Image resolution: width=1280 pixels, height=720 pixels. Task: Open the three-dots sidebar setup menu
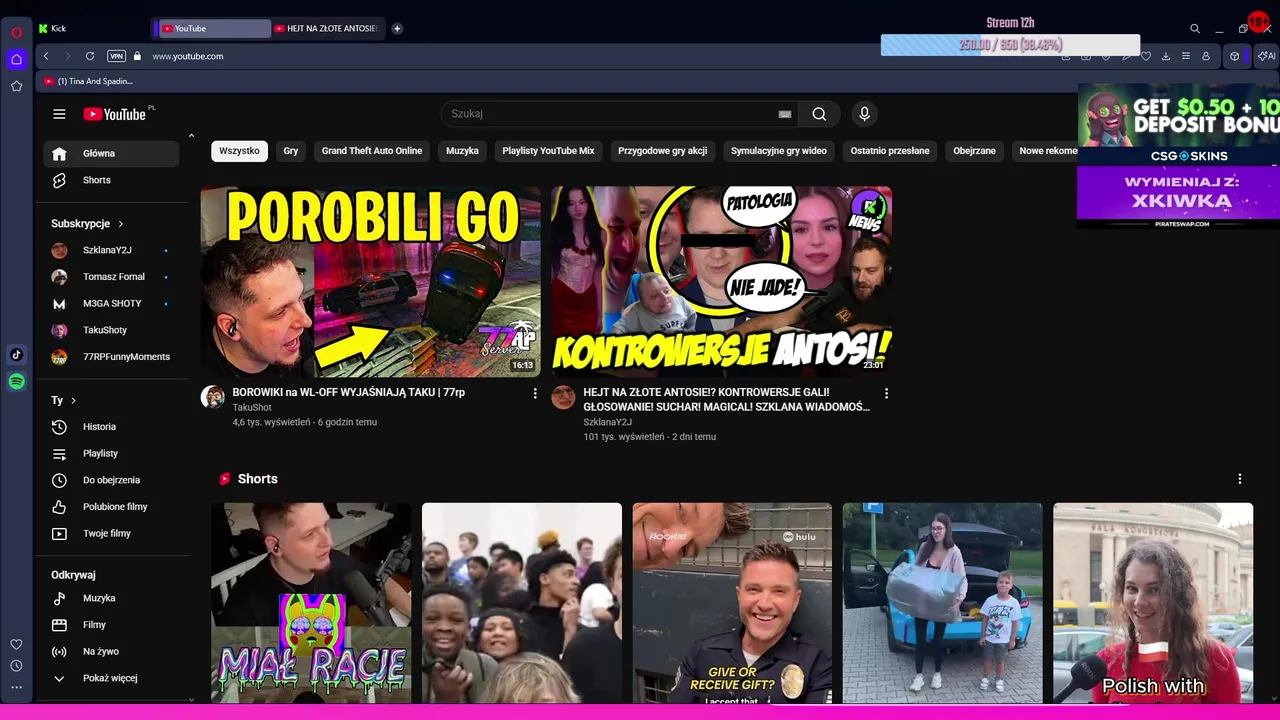coord(16,687)
